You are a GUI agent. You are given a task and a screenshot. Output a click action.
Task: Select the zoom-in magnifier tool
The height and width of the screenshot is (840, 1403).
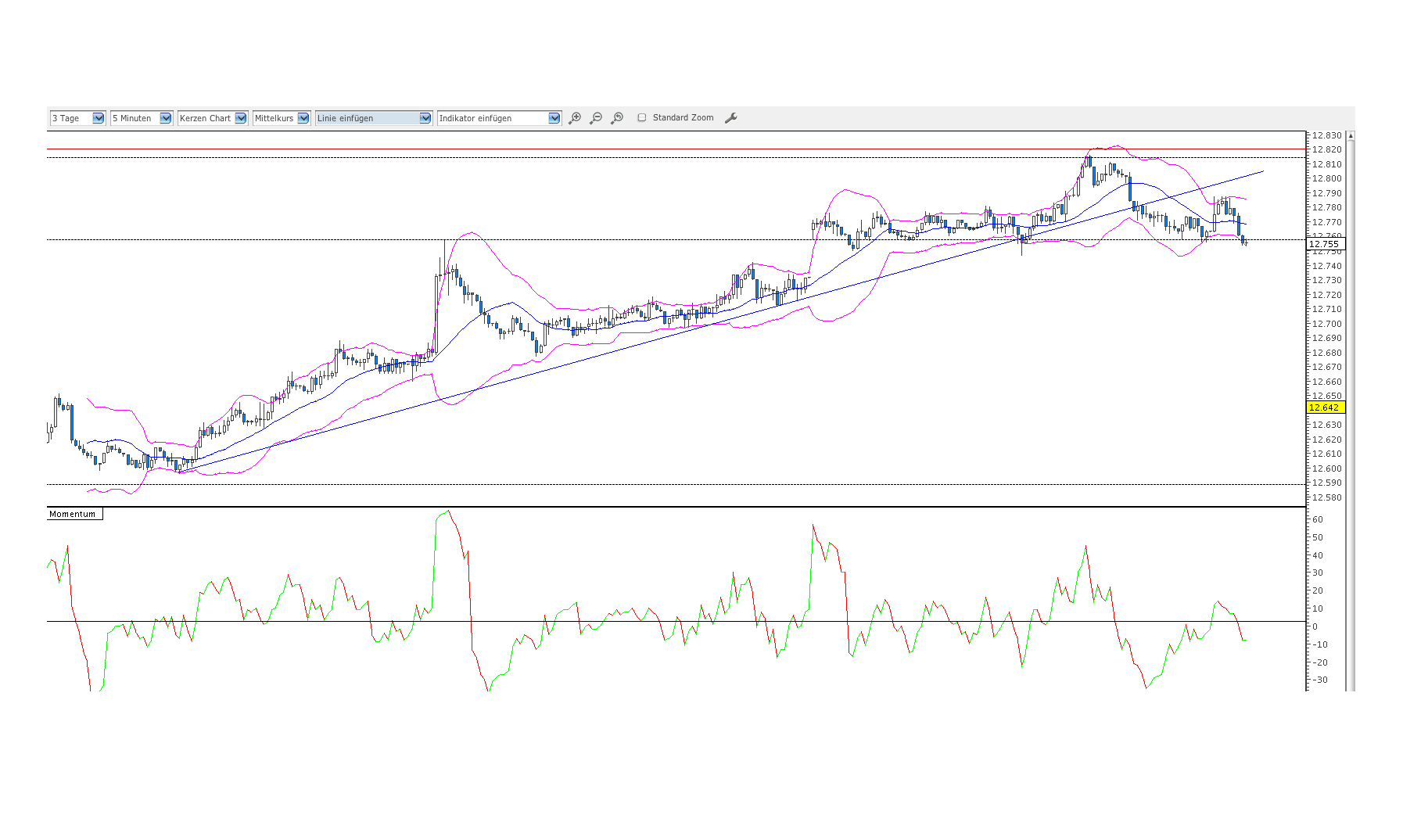point(575,117)
